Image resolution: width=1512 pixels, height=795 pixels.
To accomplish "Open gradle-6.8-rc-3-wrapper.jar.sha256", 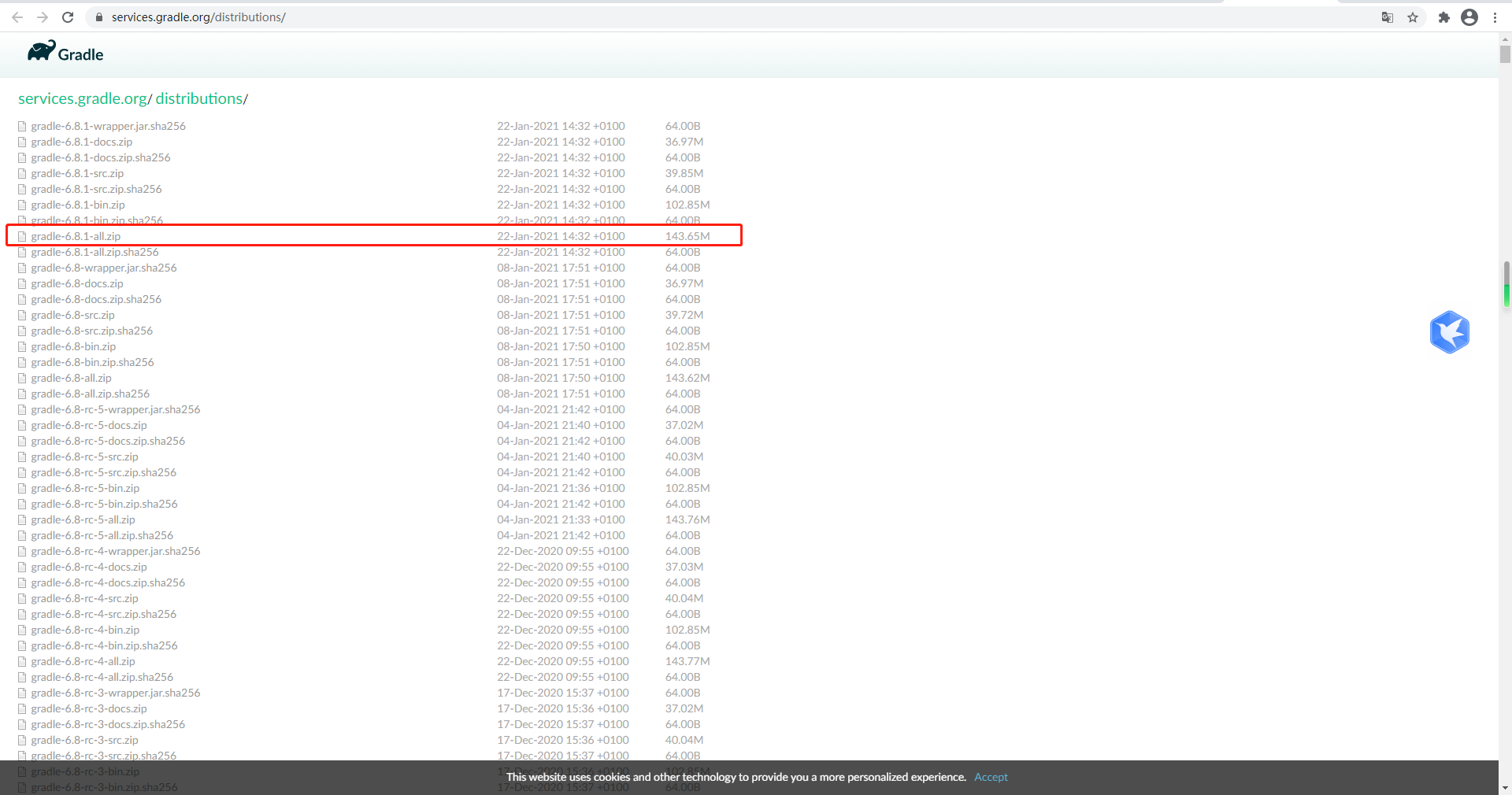I will coord(116,693).
